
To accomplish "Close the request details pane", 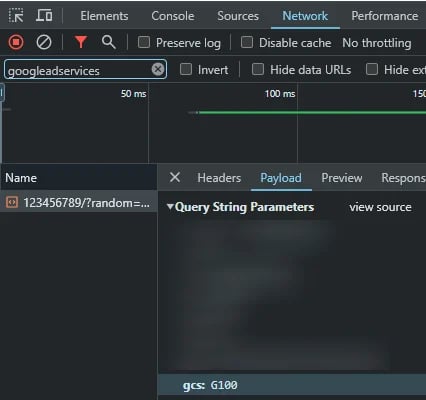I will point(175,177).
